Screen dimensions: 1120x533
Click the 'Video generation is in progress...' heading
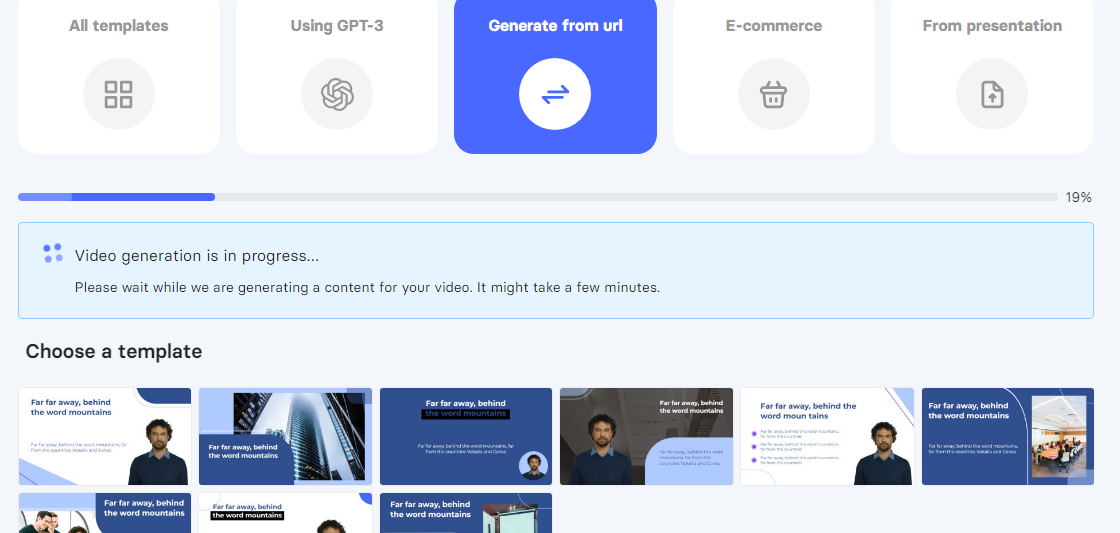(x=196, y=256)
